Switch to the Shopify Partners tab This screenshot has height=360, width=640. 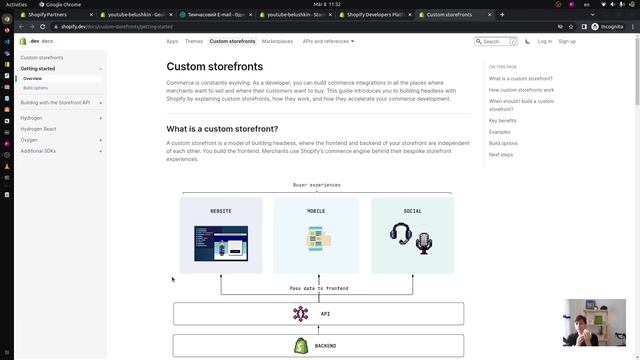[x=56, y=15]
